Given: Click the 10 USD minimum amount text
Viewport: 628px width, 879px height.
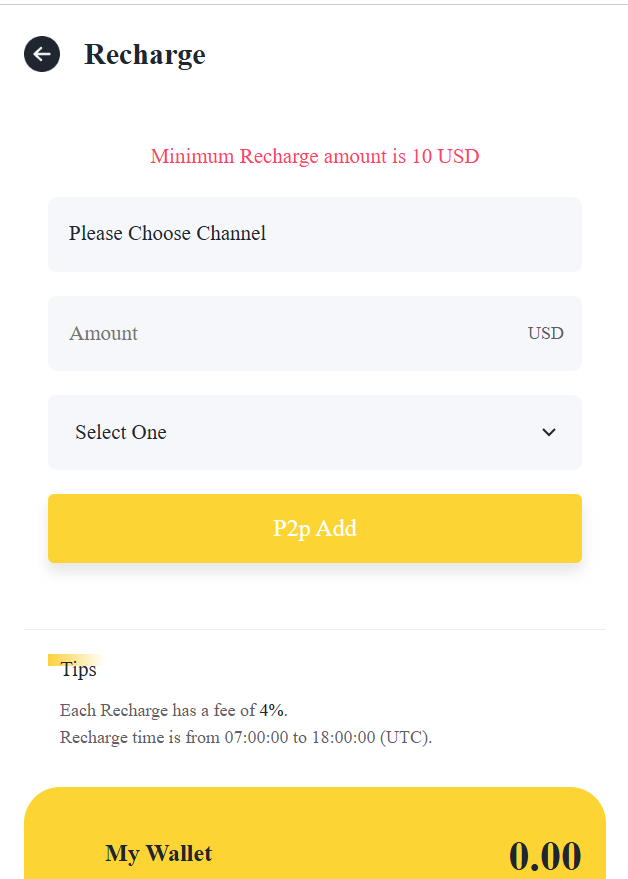Looking at the screenshot, I should (446, 156).
